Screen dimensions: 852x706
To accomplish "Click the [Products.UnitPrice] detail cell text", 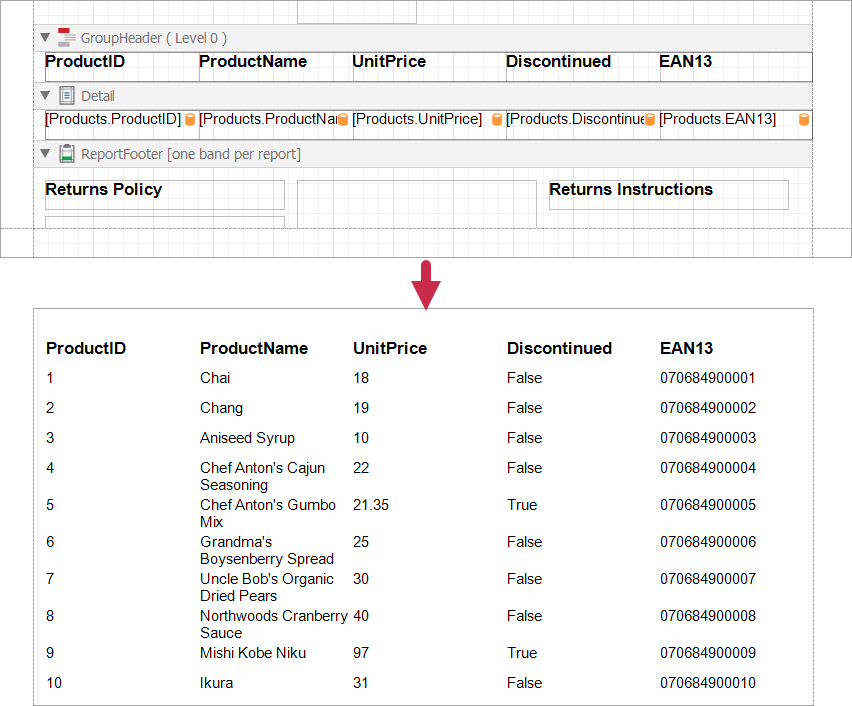I will click(417, 120).
